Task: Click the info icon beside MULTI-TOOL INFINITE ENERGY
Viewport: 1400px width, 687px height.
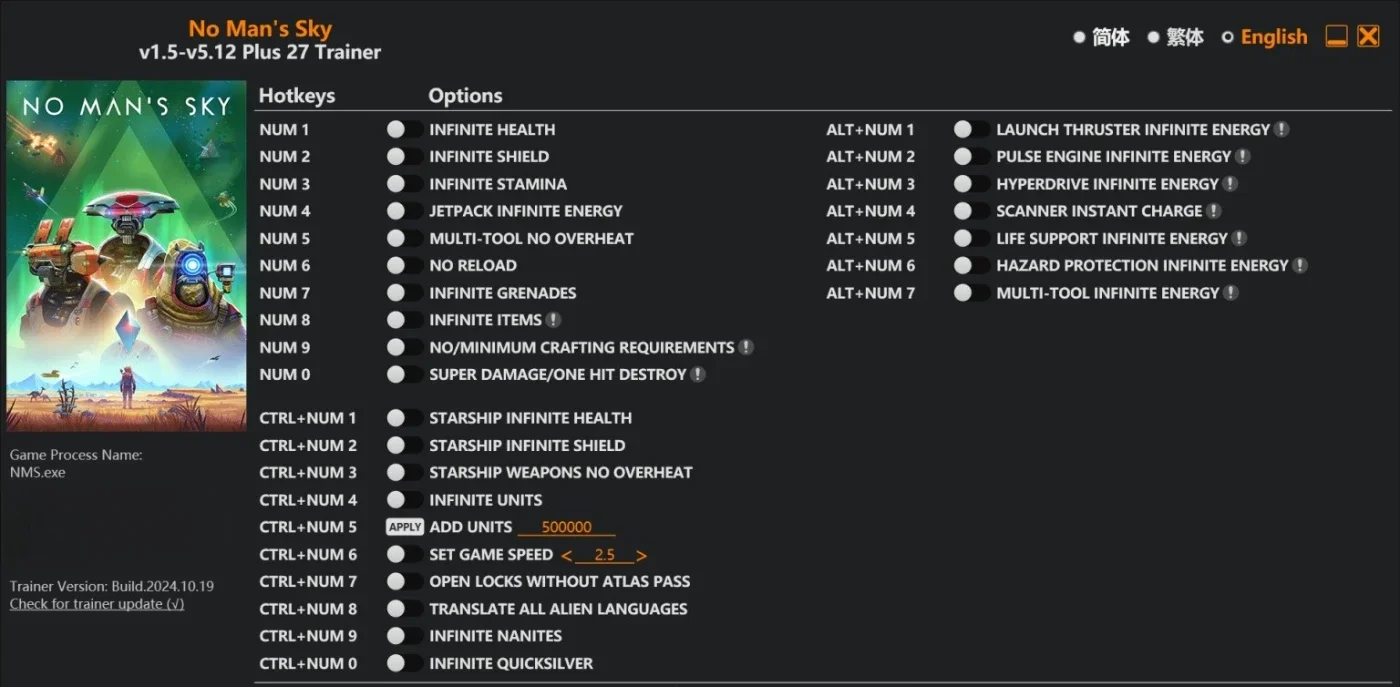Action: (1232, 293)
